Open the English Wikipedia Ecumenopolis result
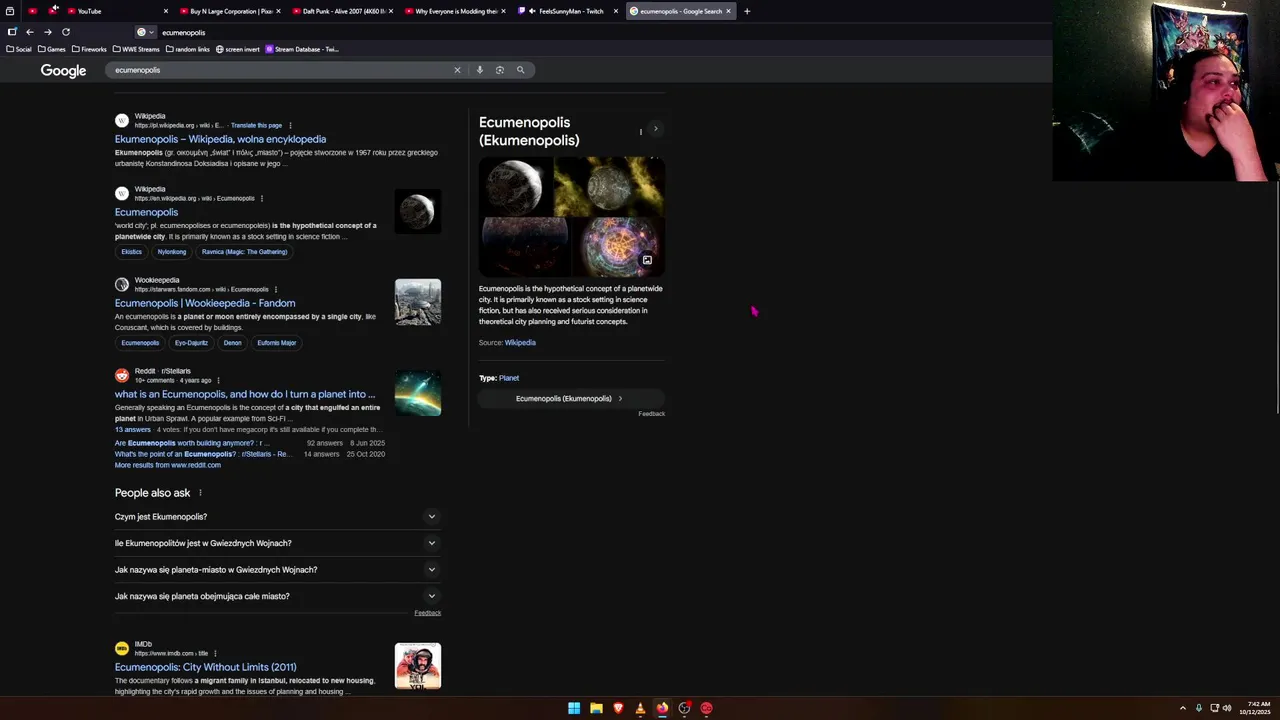This screenshot has width=1280, height=720. 146,212
